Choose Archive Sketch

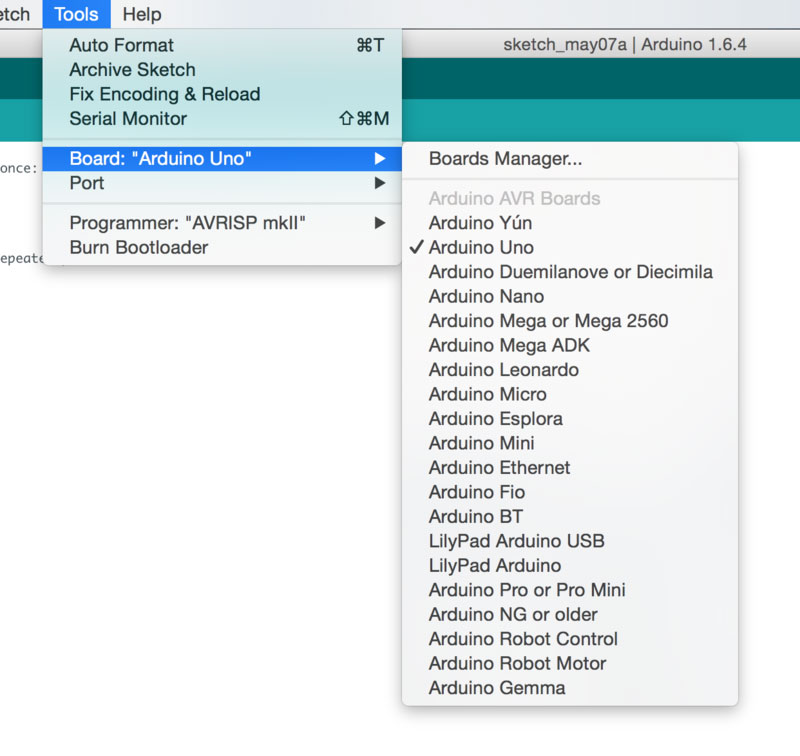coord(131,69)
